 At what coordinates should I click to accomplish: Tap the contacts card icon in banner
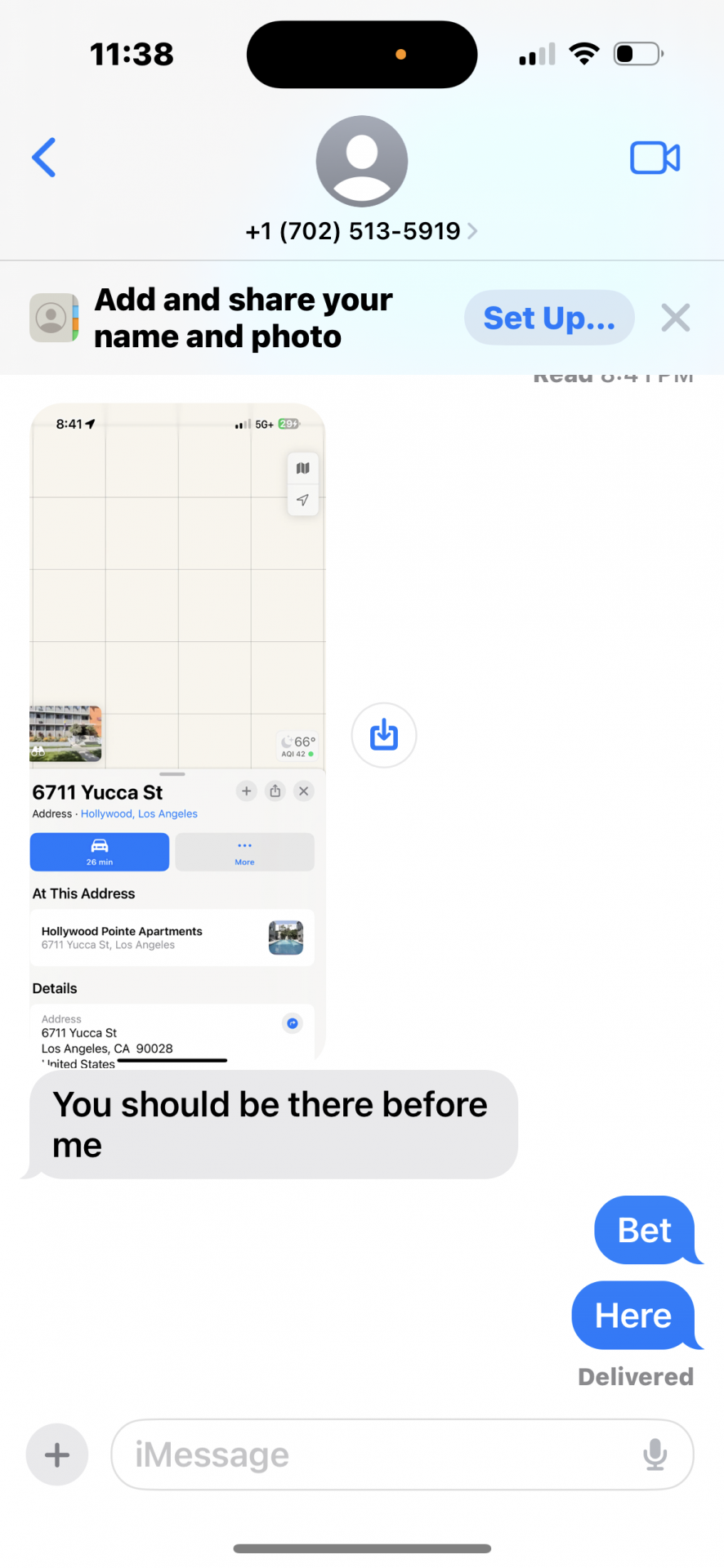click(x=54, y=318)
